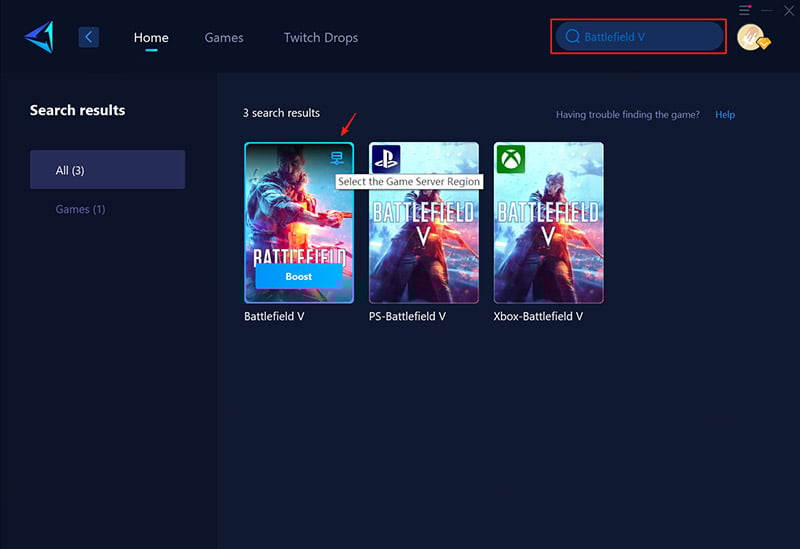Click the magnifier search icon
The image size is (800, 549).
click(x=572, y=36)
